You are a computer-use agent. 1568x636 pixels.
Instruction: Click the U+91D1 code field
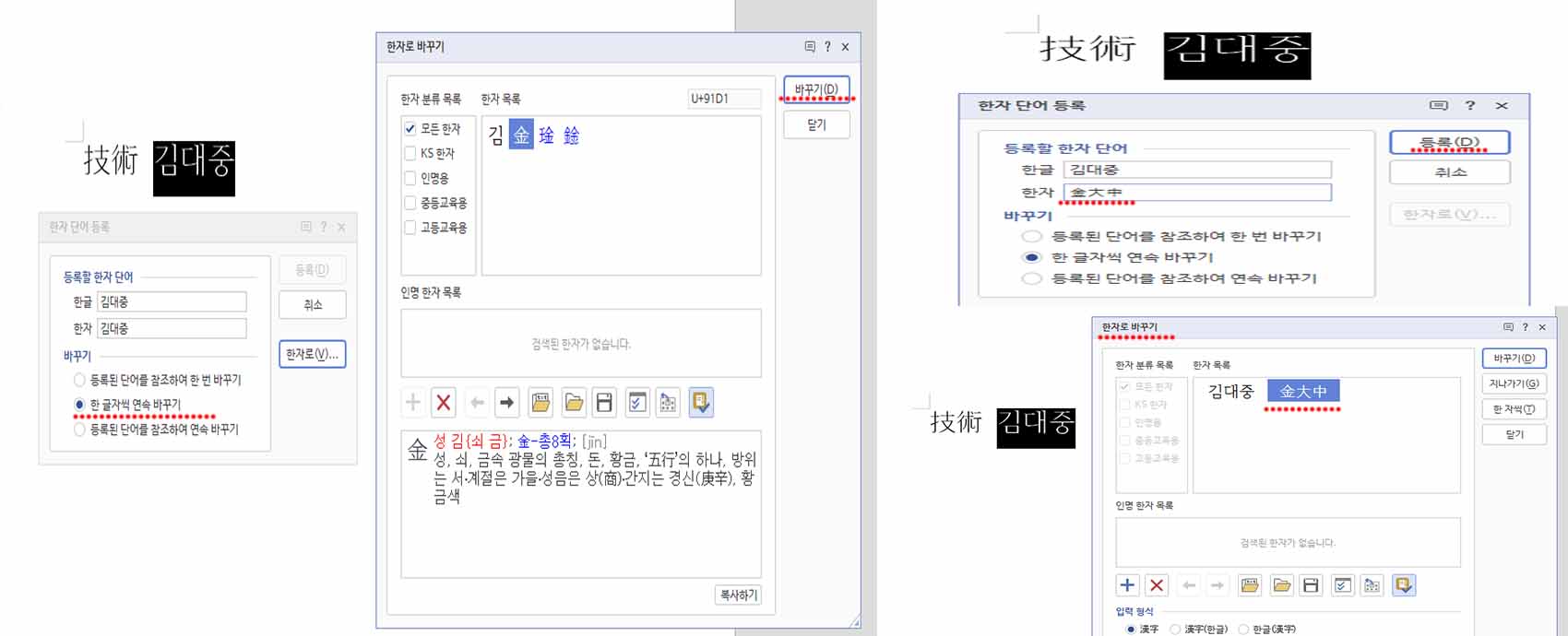point(724,99)
